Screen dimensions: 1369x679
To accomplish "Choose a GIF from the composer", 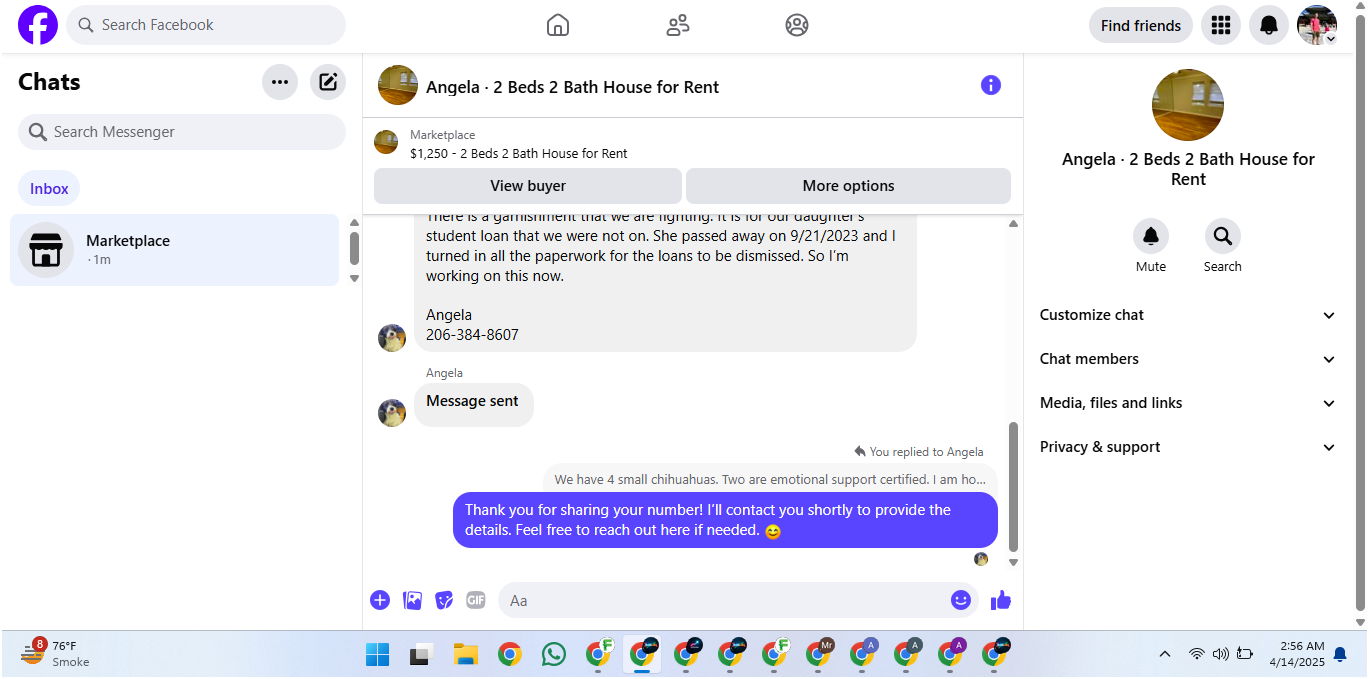I will tap(476, 600).
